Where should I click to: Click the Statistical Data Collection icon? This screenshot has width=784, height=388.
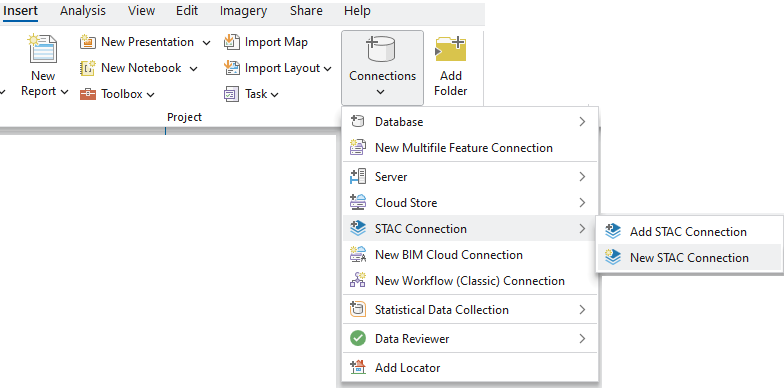(x=358, y=310)
